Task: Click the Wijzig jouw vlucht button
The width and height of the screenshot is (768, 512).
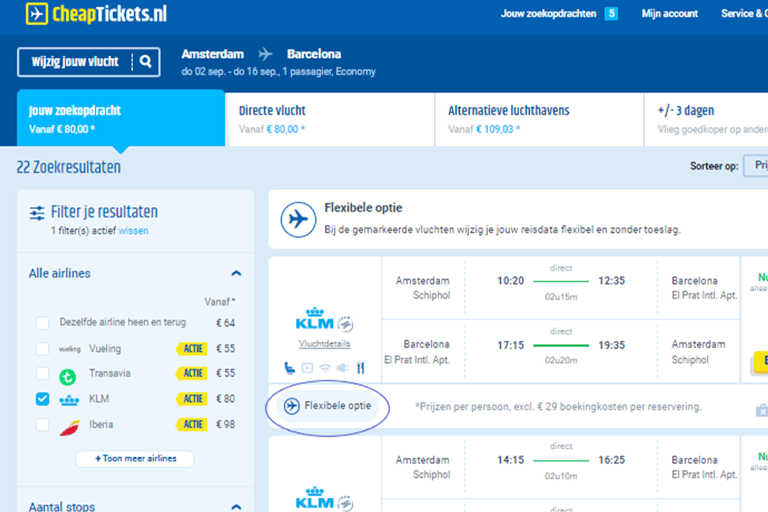Action: pyautogui.click(x=89, y=62)
